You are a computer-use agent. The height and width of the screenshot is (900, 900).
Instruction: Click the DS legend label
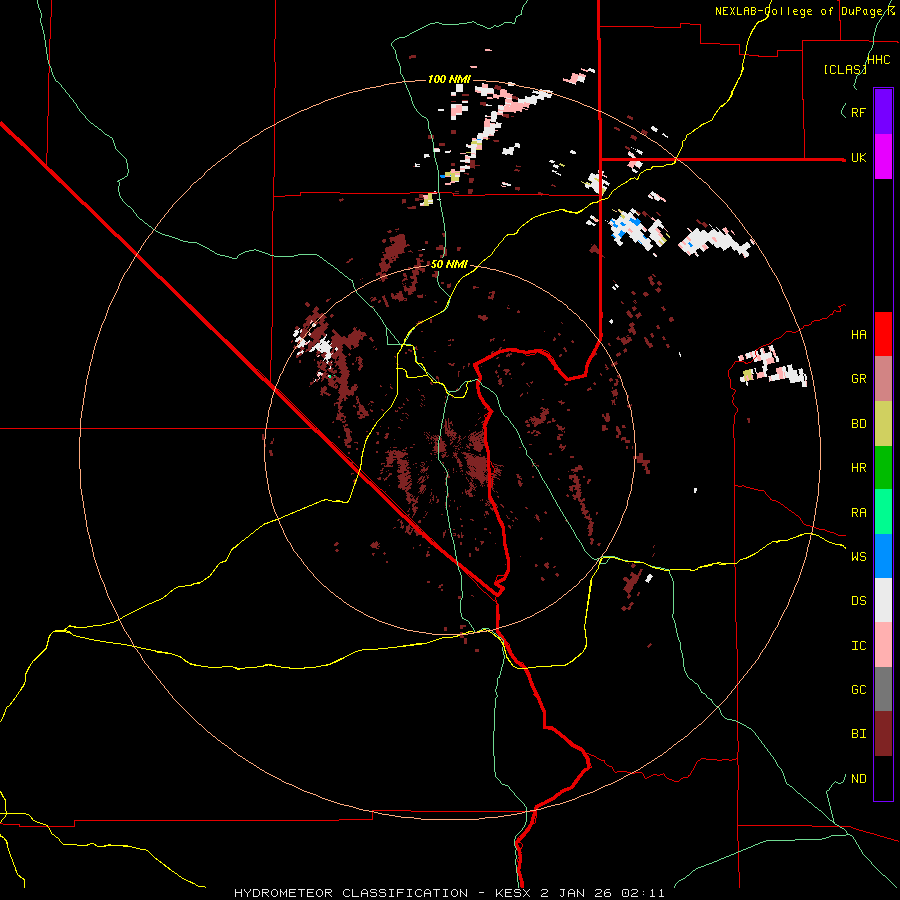tap(858, 601)
